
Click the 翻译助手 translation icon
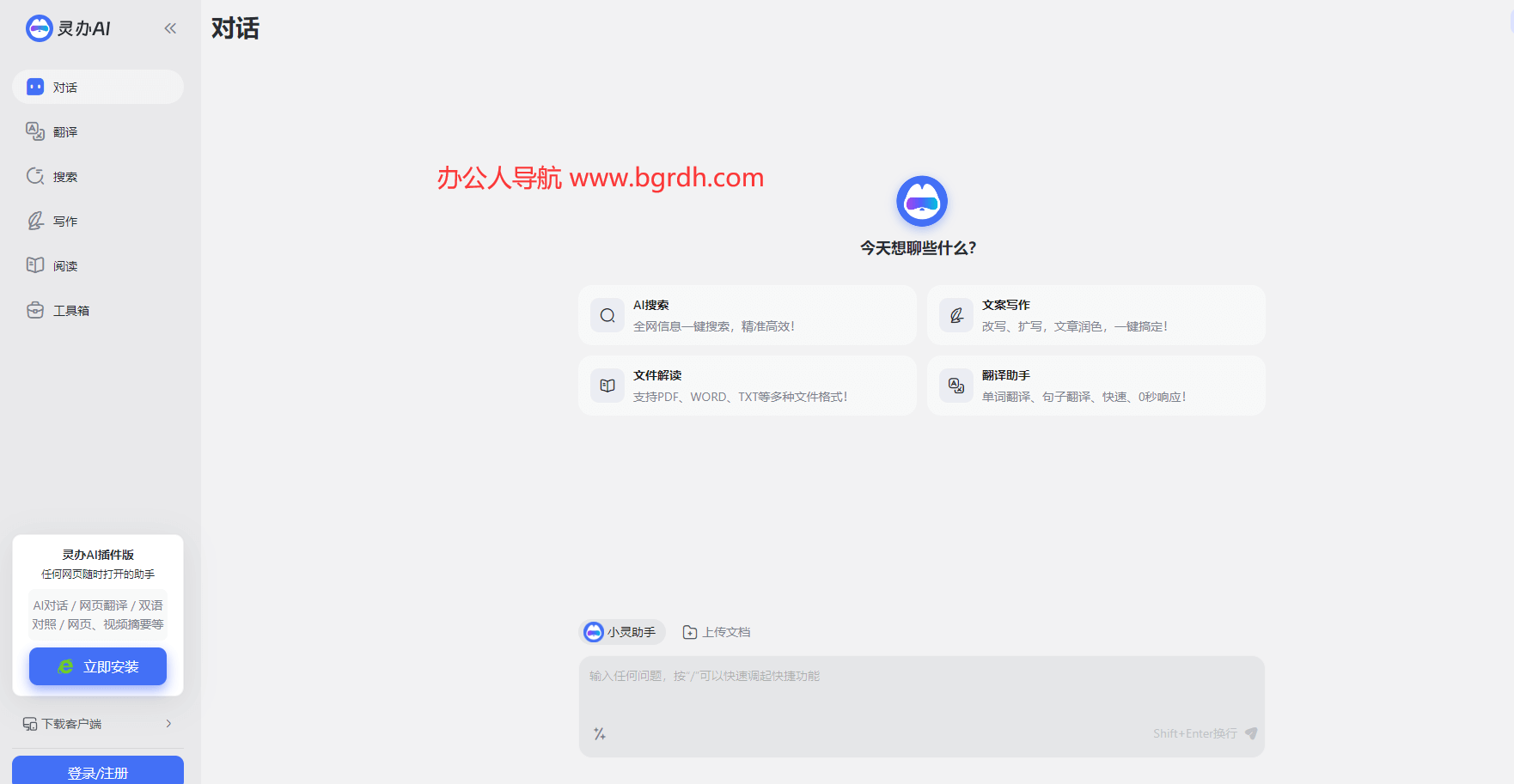tap(956, 386)
